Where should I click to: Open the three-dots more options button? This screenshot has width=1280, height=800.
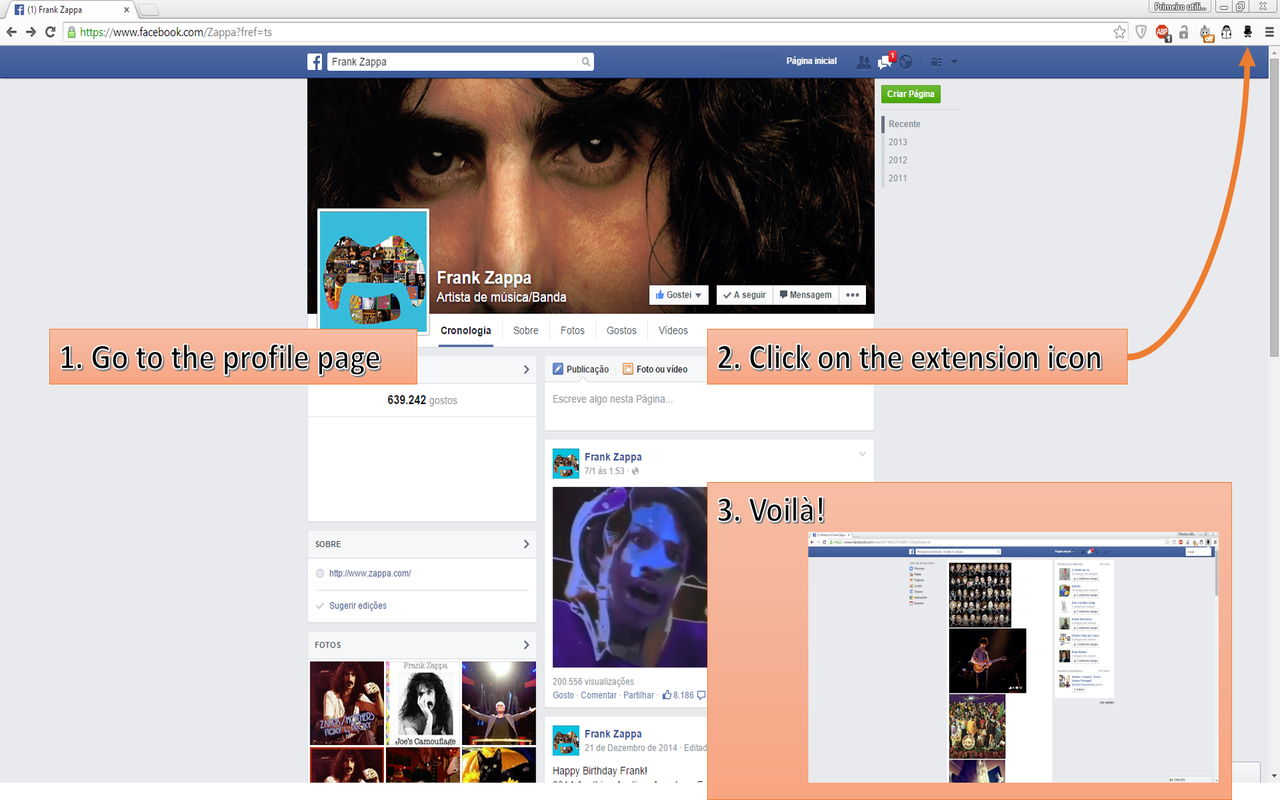click(852, 295)
